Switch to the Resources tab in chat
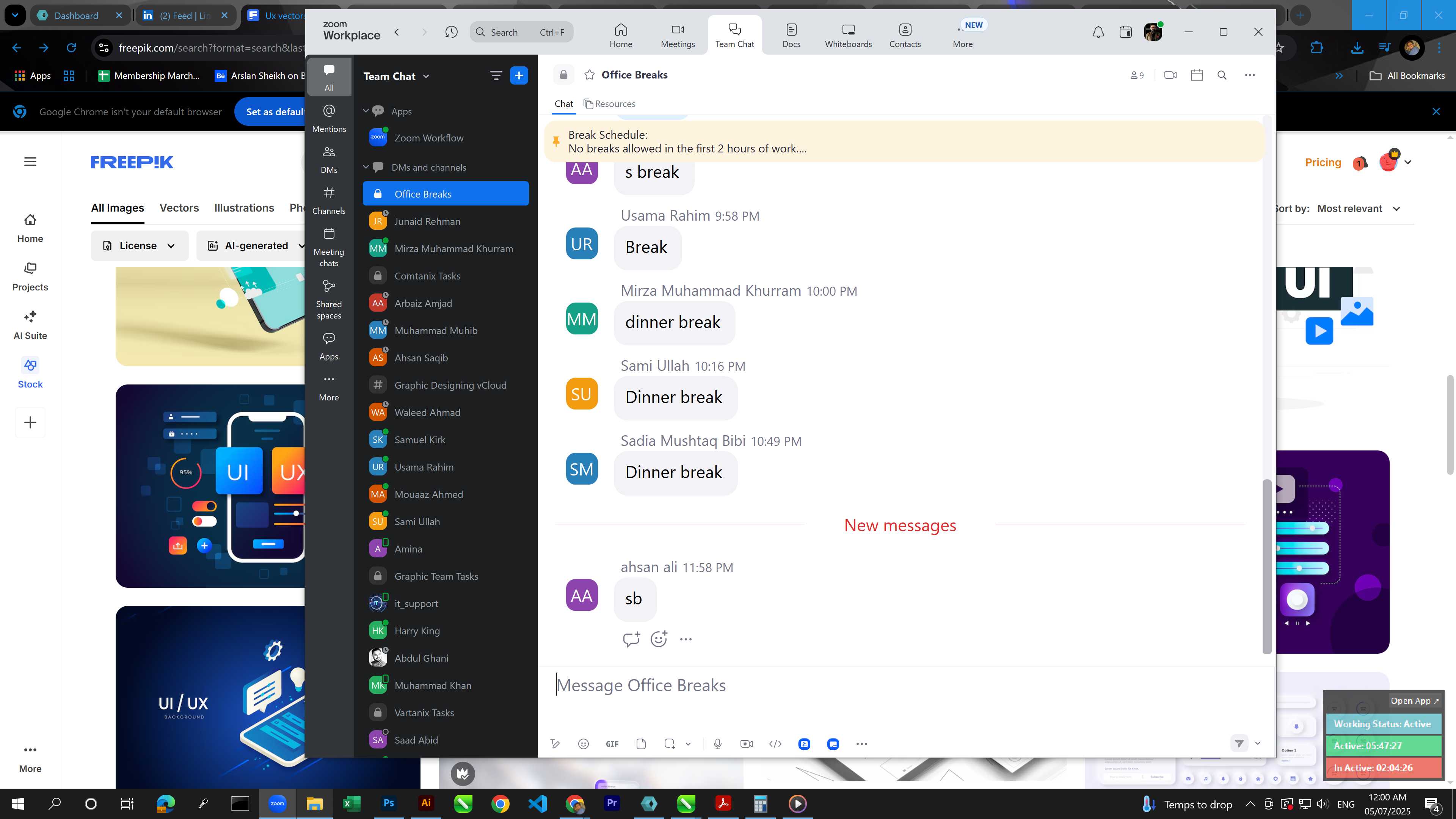Screen dimensions: 1456x819 pyautogui.click(x=609, y=104)
